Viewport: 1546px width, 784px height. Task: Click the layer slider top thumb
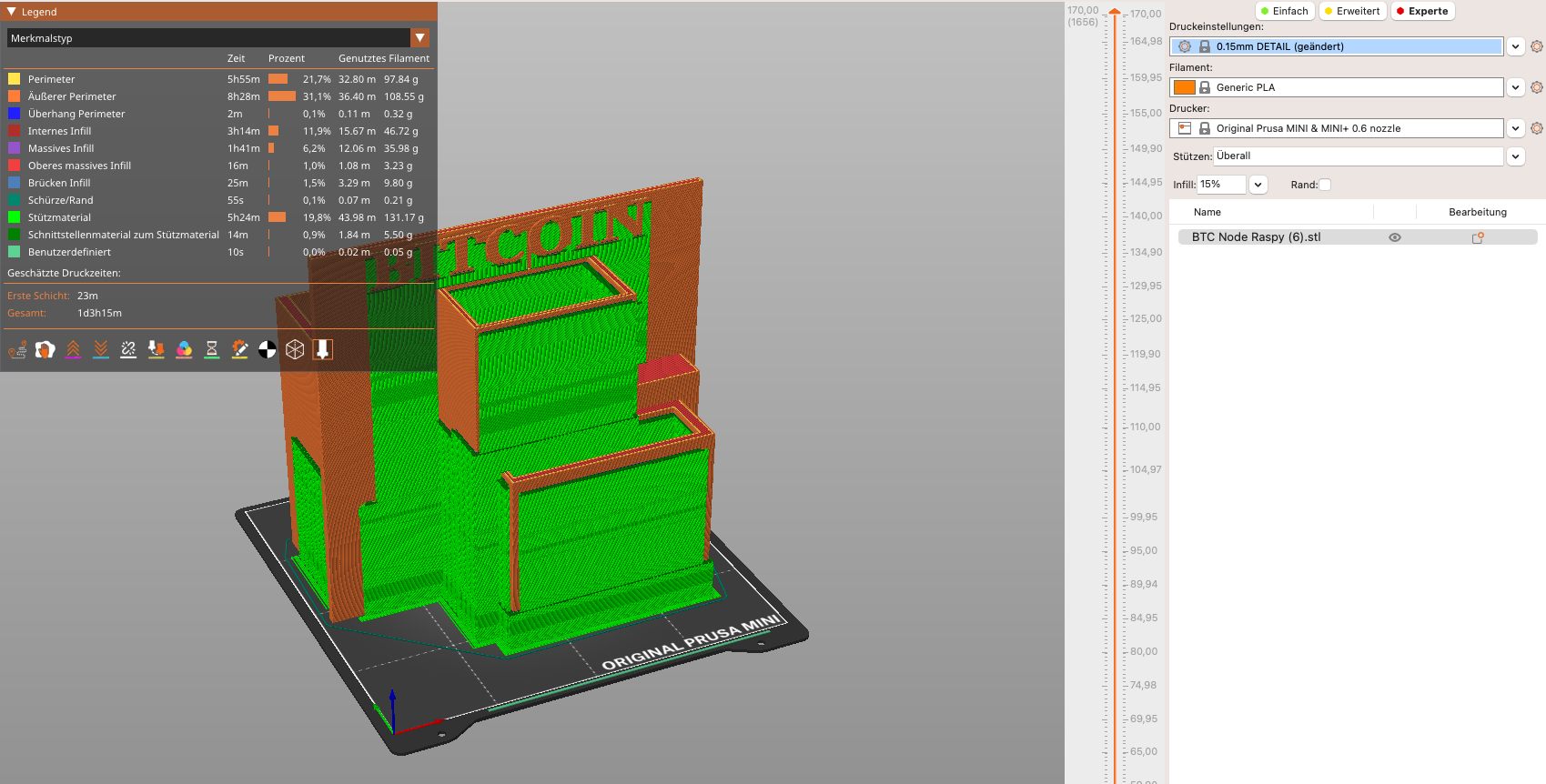(1114, 12)
